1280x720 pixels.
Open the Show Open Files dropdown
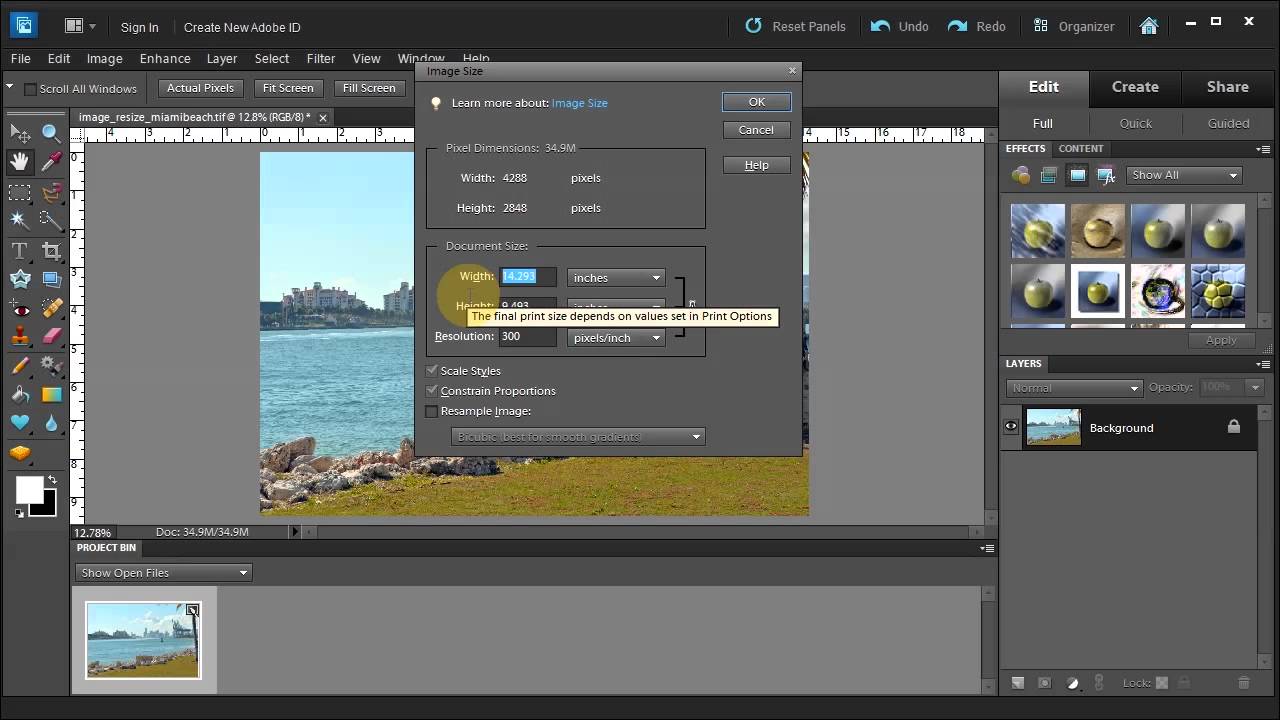pos(163,573)
